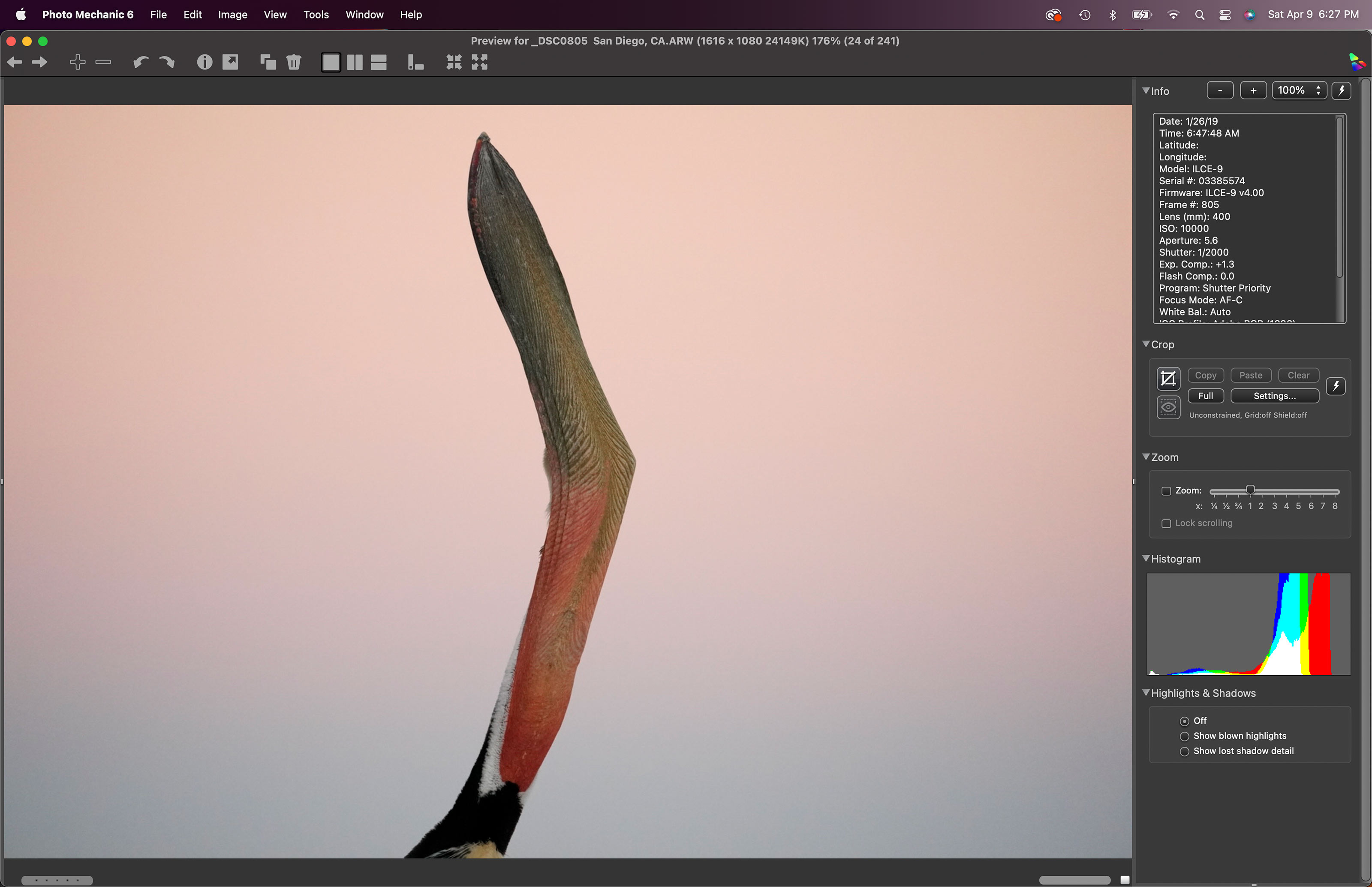Click the Paste crop button
The width and height of the screenshot is (1372, 887).
(x=1251, y=376)
